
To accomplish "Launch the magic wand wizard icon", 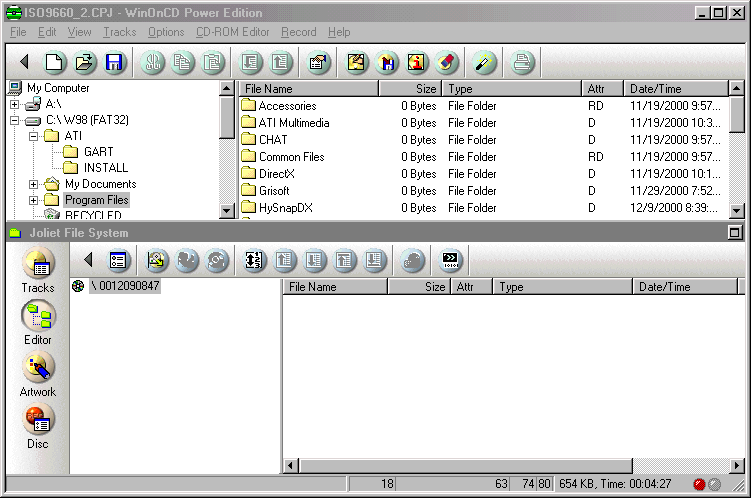I will [484, 62].
